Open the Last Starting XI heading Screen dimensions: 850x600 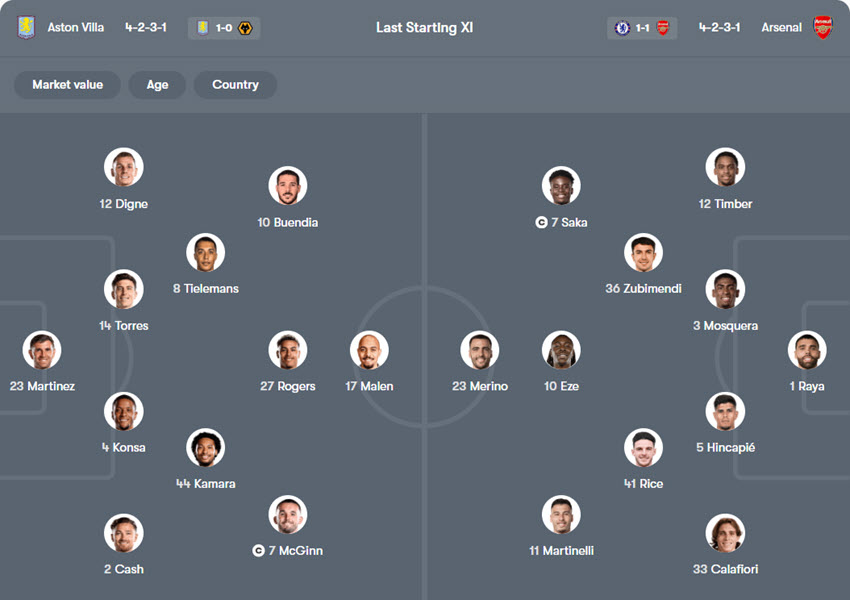click(x=425, y=28)
